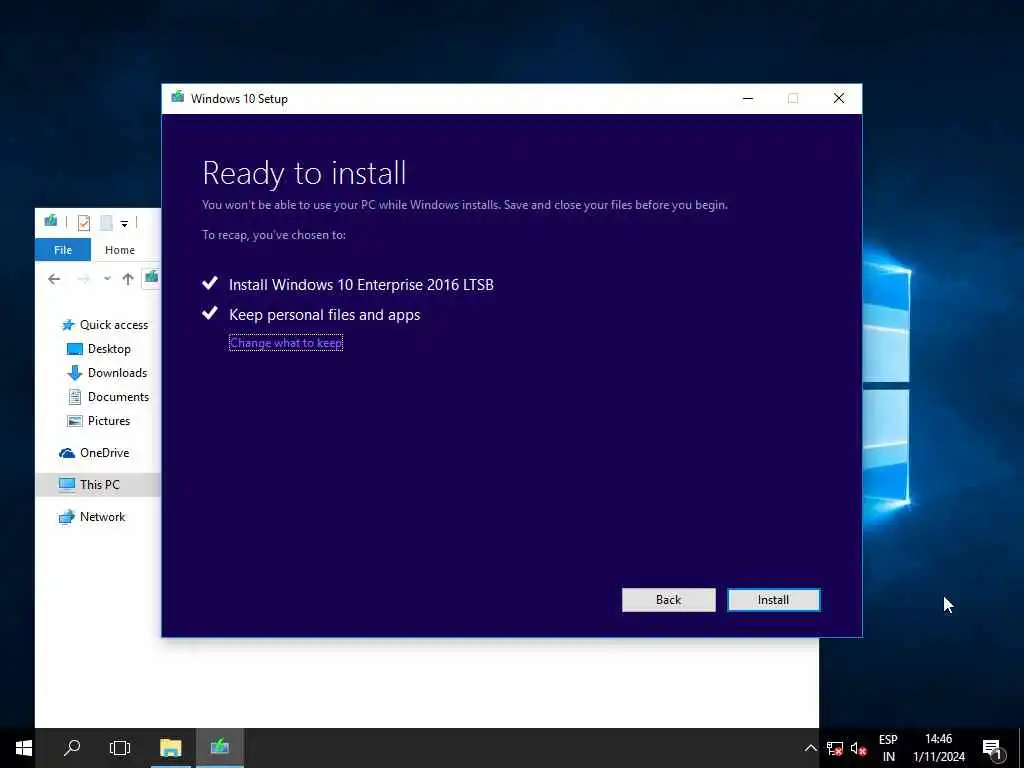Open Customize Quick Access Toolbar dropdown

[124, 223]
